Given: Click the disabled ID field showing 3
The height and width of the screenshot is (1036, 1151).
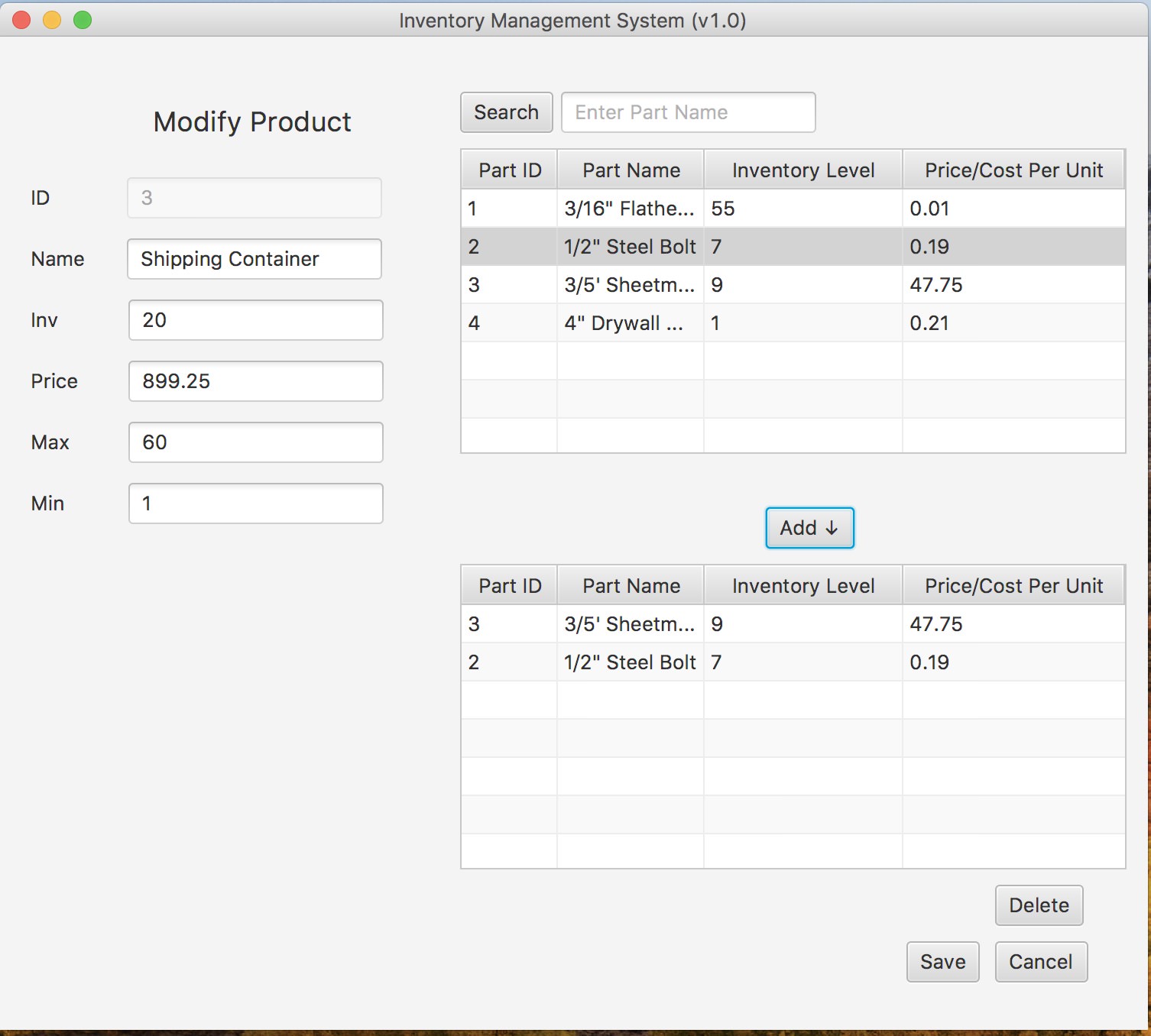Looking at the screenshot, I should [x=255, y=198].
